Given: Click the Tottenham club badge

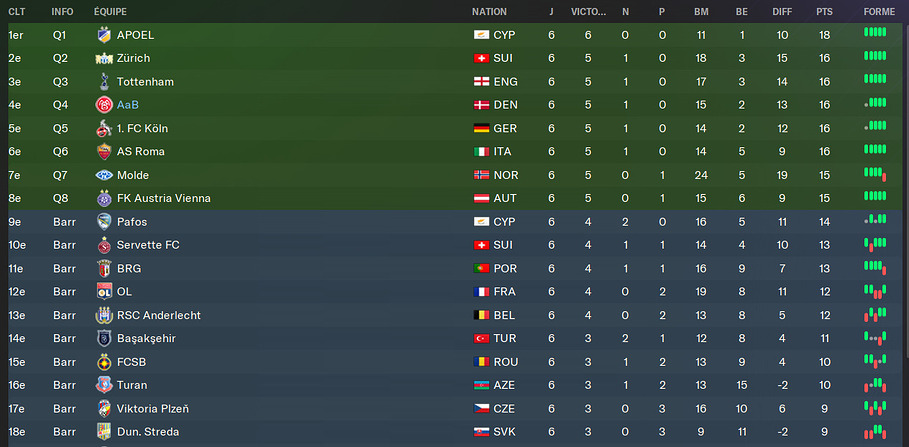Looking at the screenshot, I should [x=104, y=82].
